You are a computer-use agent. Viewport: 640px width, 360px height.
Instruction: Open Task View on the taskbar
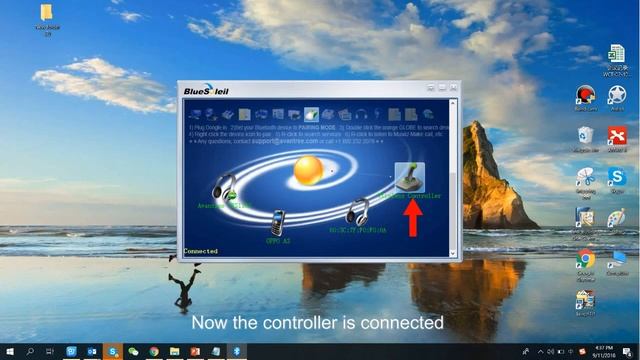[50, 351]
